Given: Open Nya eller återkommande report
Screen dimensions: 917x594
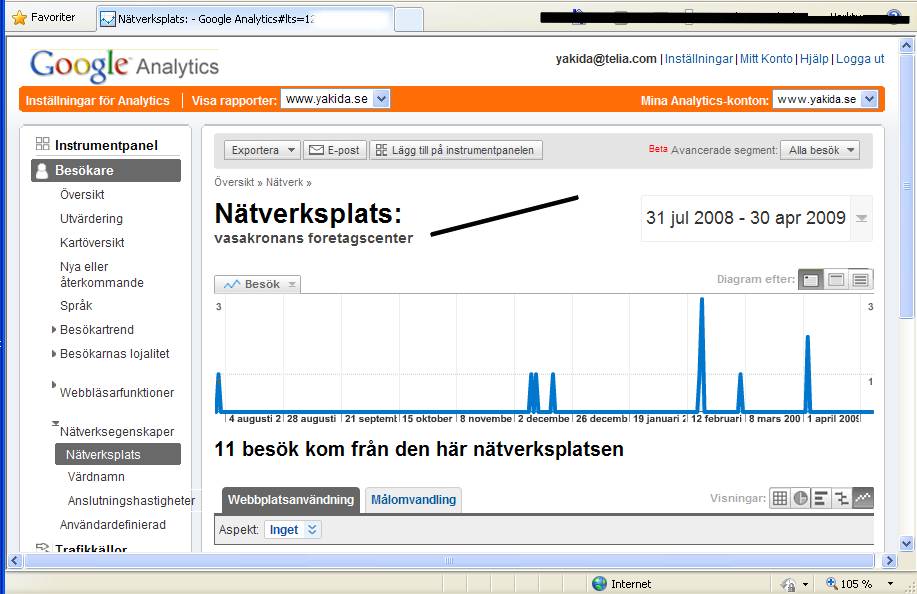Looking at the screenshot, I should [x=102, y=275].
